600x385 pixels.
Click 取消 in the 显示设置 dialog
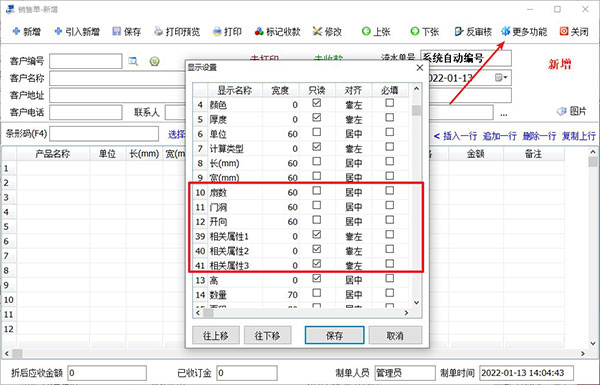(x=395, y=336)
